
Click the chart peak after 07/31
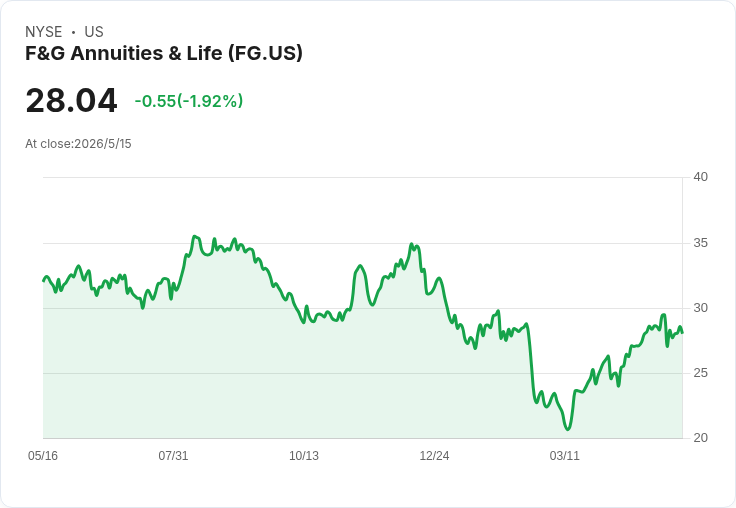click(195, 237)
